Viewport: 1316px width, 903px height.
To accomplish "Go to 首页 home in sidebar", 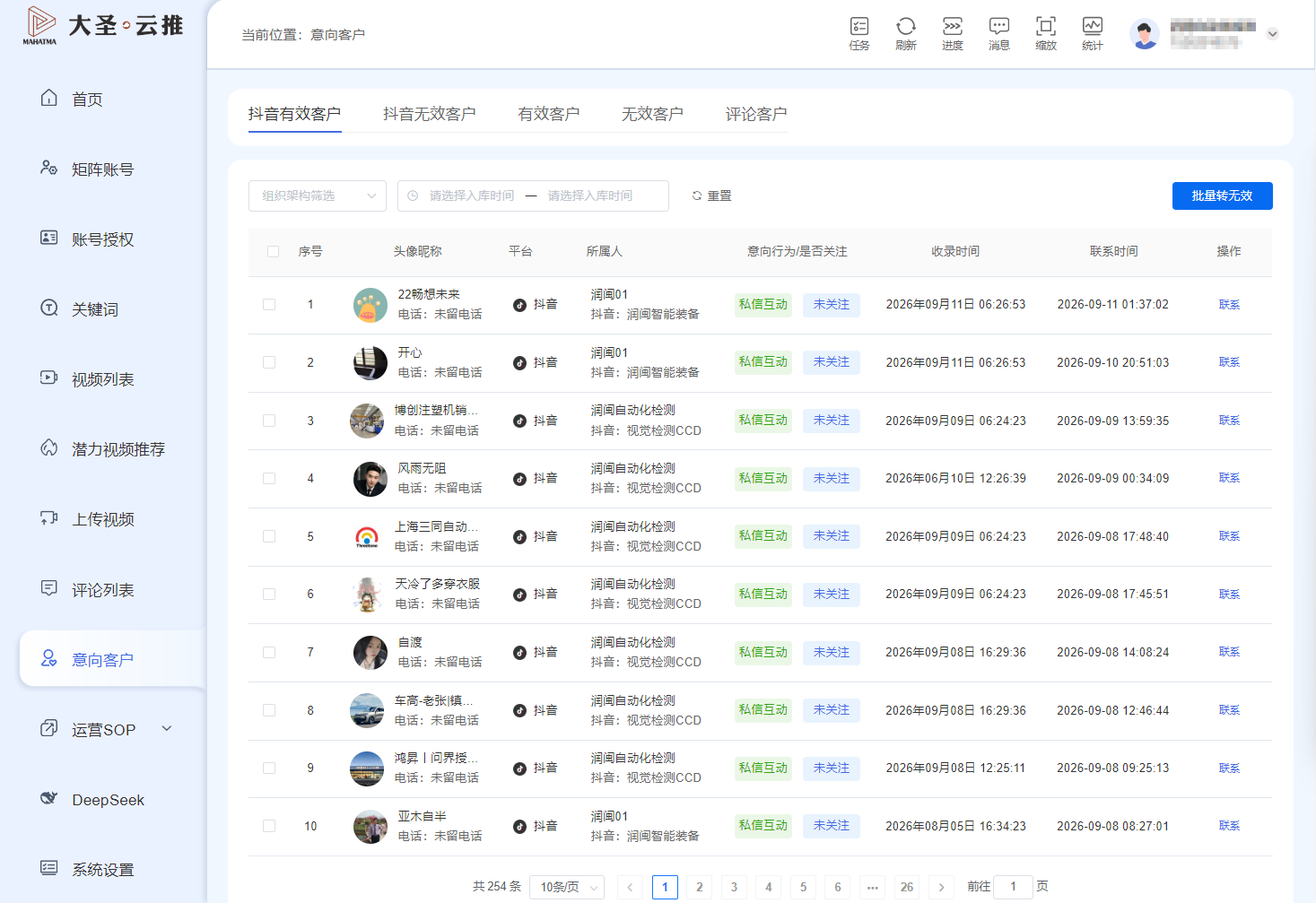I will [87, 99].
